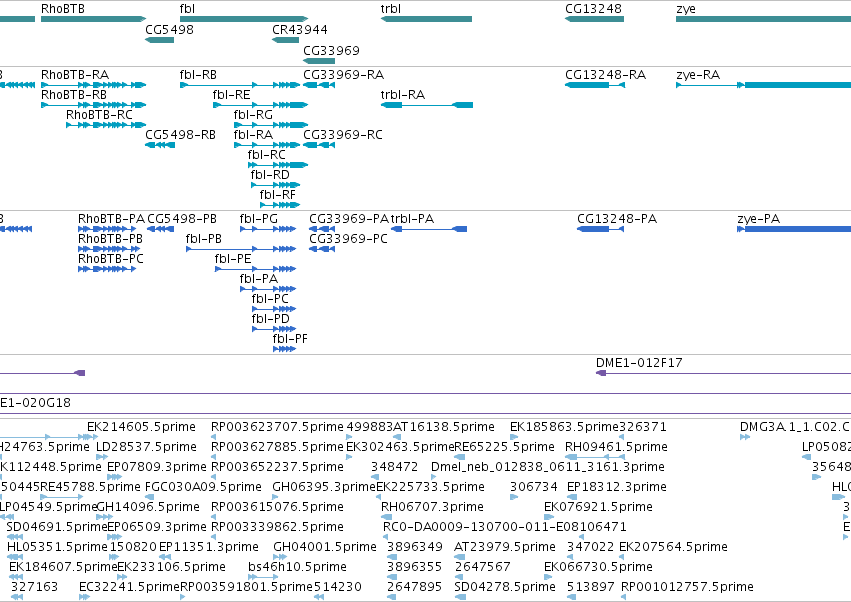Select the RP003623707.5prime EST label

click(277, 427)
